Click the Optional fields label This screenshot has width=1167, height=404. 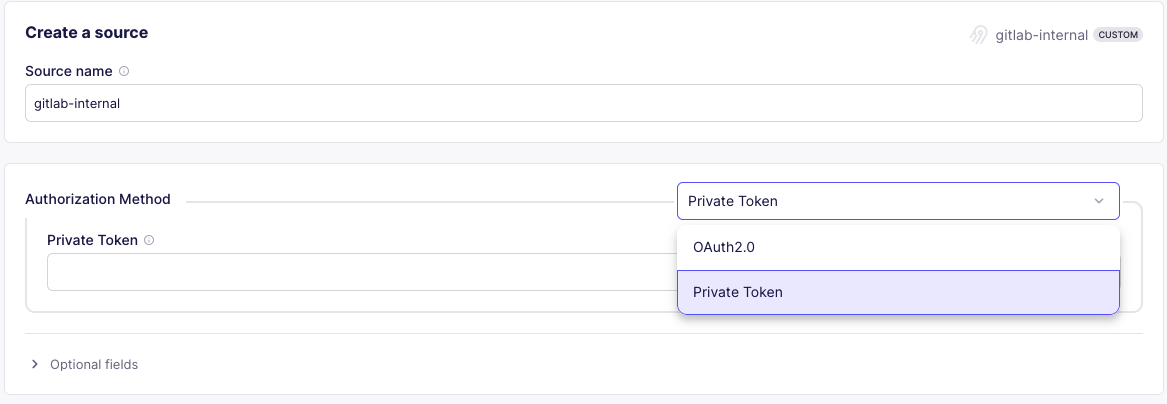click(94, 365)
